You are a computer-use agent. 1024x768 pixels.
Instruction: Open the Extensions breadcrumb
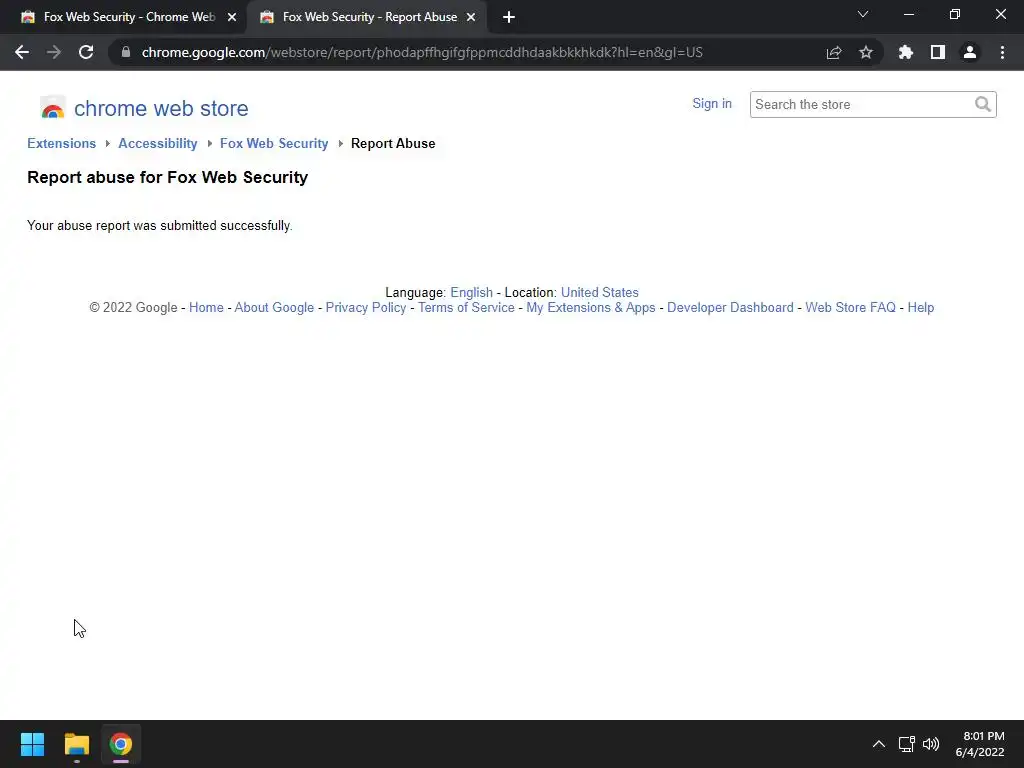point(61,144)
